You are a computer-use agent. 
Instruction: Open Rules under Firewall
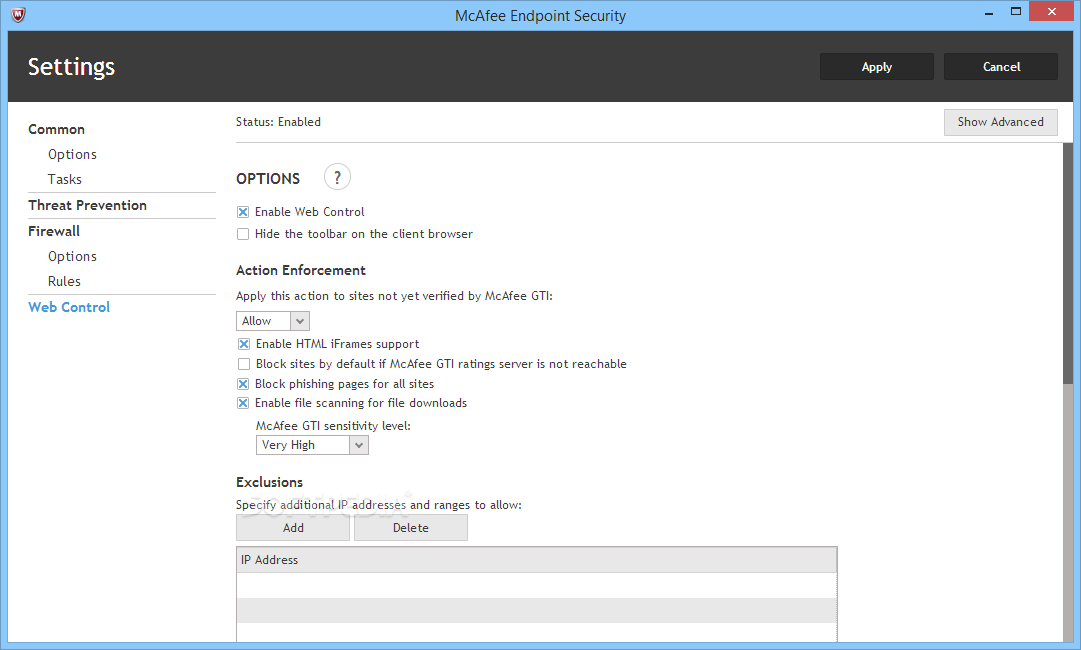click(x=64, y=281)
